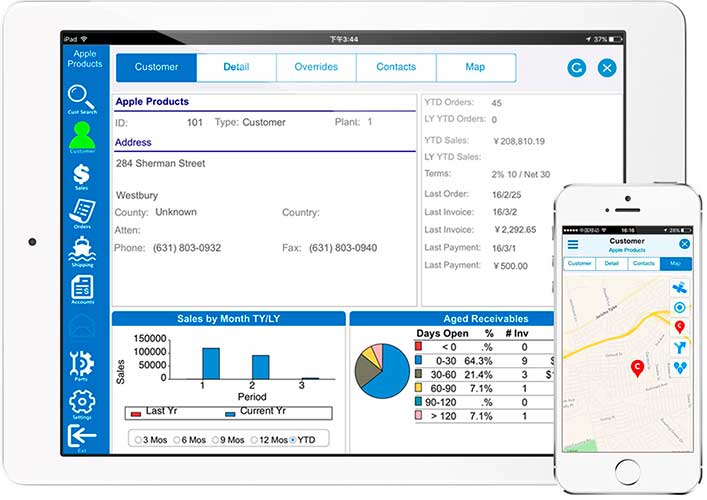Screen dimensions: 707x500
Task: Click the YTD Sales value ¥208,810.19
Action: 519,142
